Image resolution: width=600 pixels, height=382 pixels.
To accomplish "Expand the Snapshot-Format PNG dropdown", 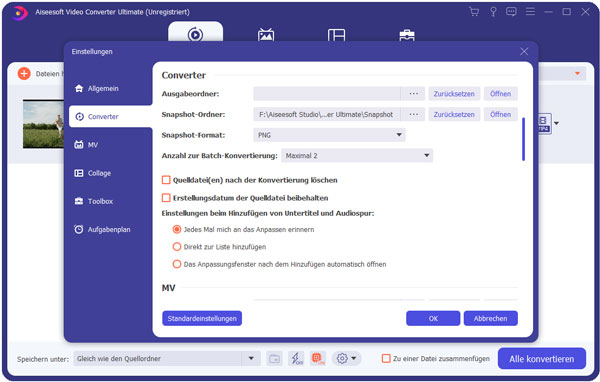I will pyautogui.click(x=329, y=135).
